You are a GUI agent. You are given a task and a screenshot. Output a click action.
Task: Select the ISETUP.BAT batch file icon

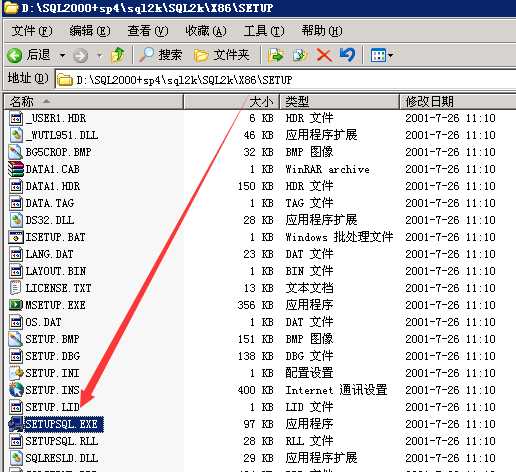pyautogui.click(x=16, y=237)
